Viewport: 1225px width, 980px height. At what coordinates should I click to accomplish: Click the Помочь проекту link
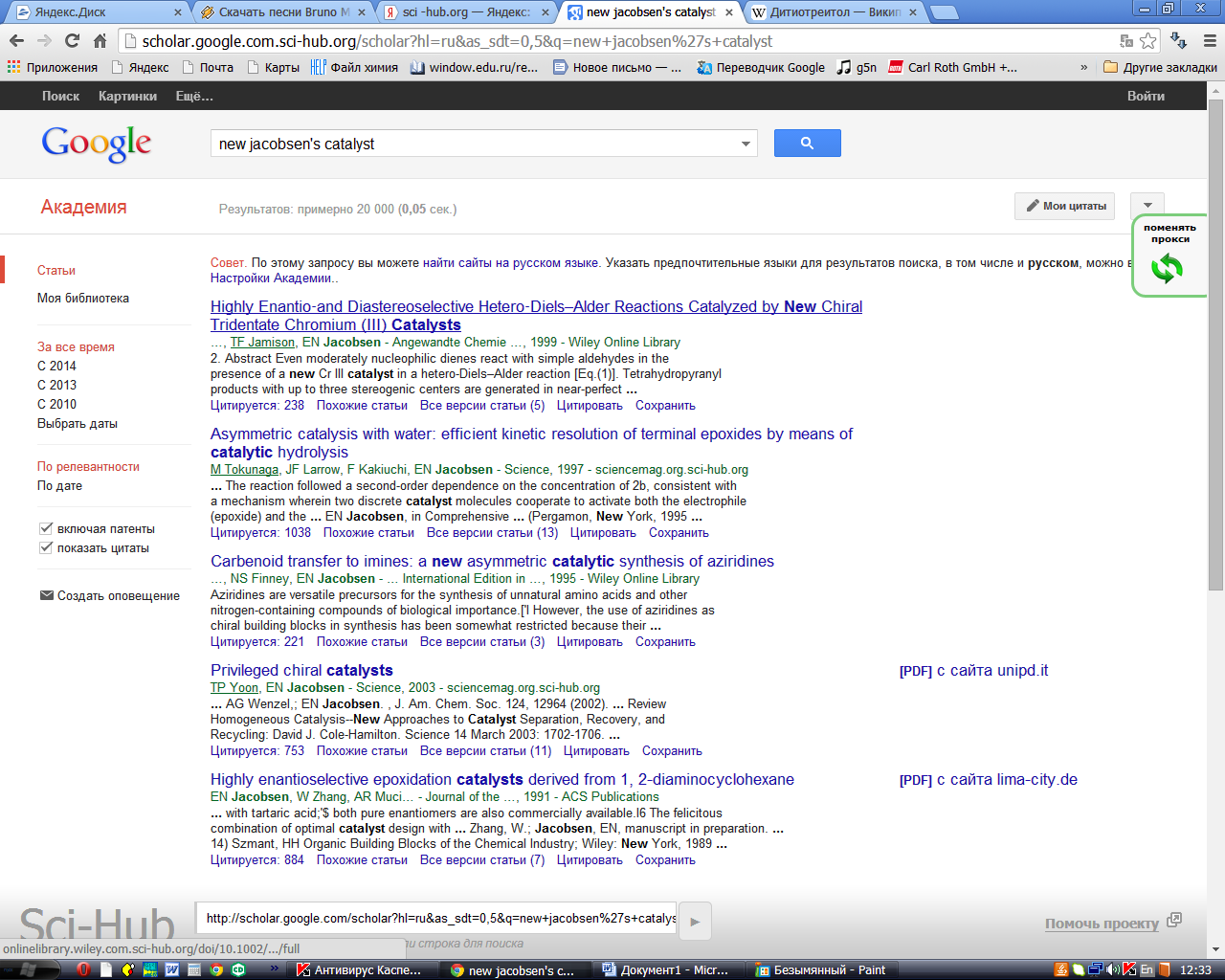click(1102, 924)
